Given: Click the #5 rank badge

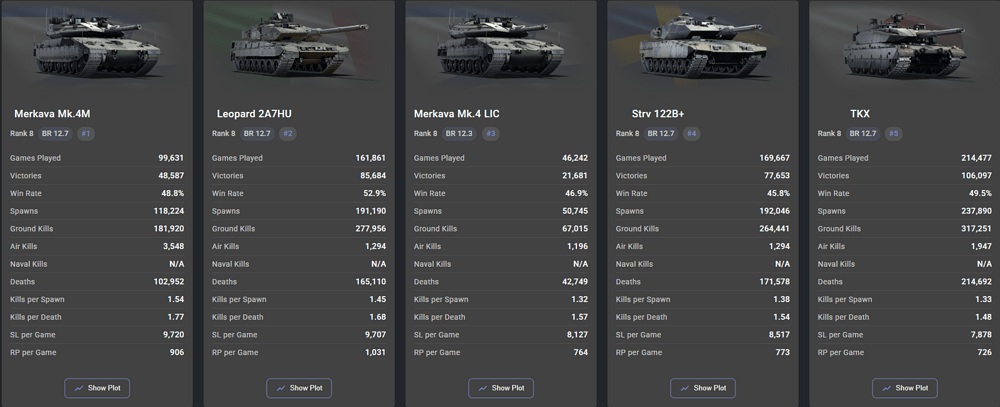Looking at the screenshot, I should pos(893,133).
